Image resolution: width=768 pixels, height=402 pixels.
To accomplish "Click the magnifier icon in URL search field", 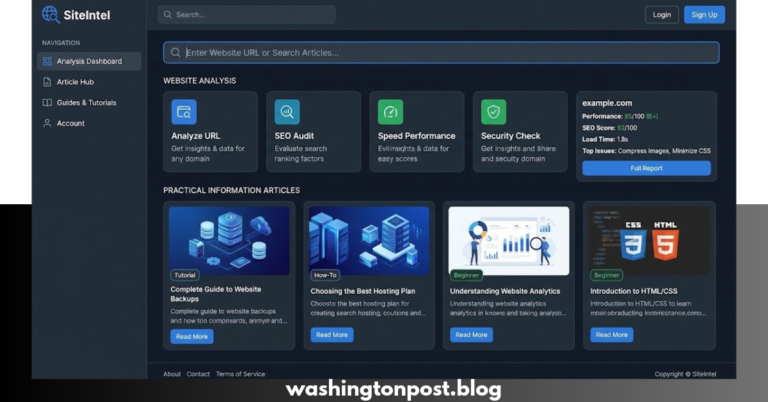I will point(175,52).
